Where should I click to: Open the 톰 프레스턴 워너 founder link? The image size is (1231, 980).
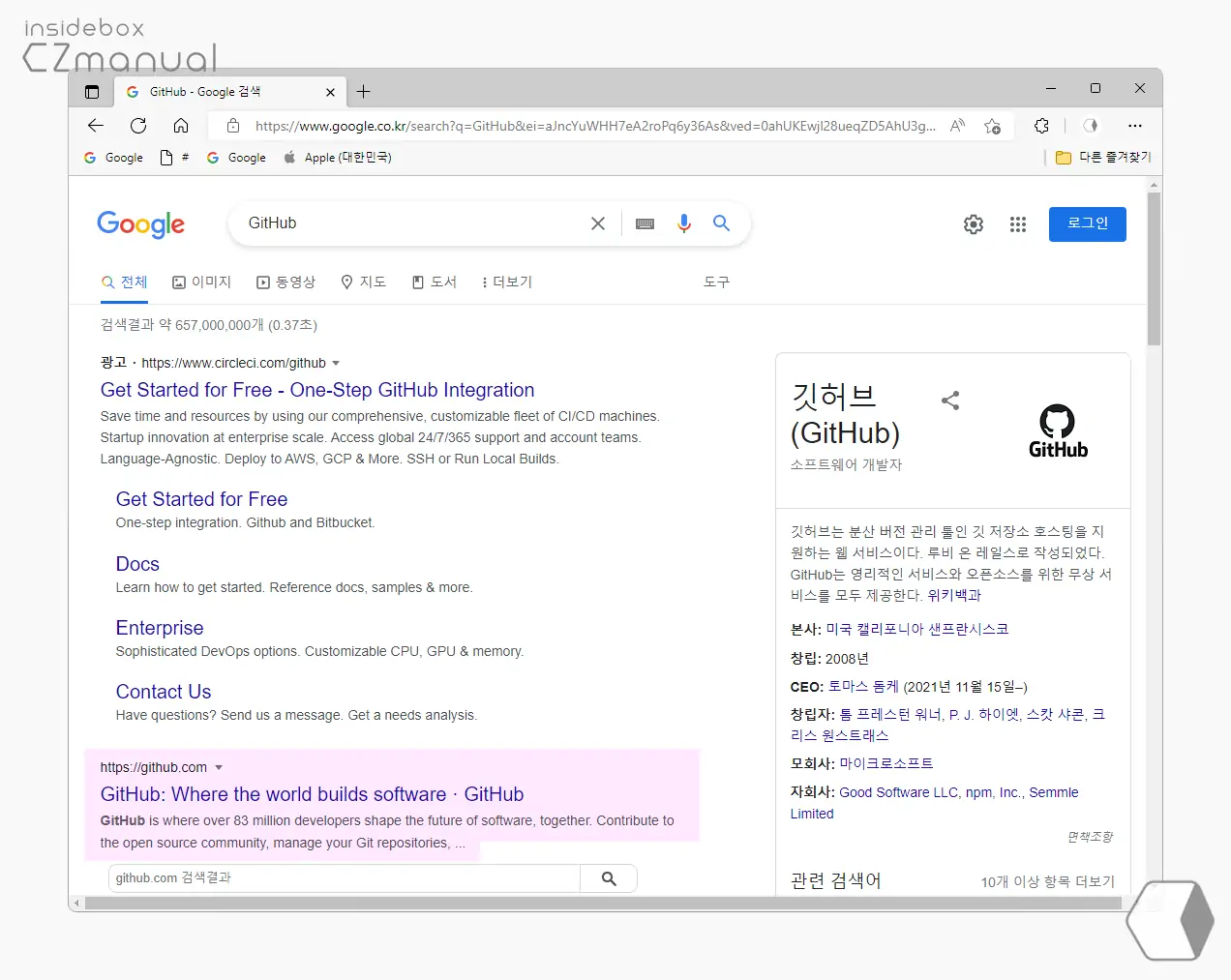pyautogui.click(x=890, y=715)
